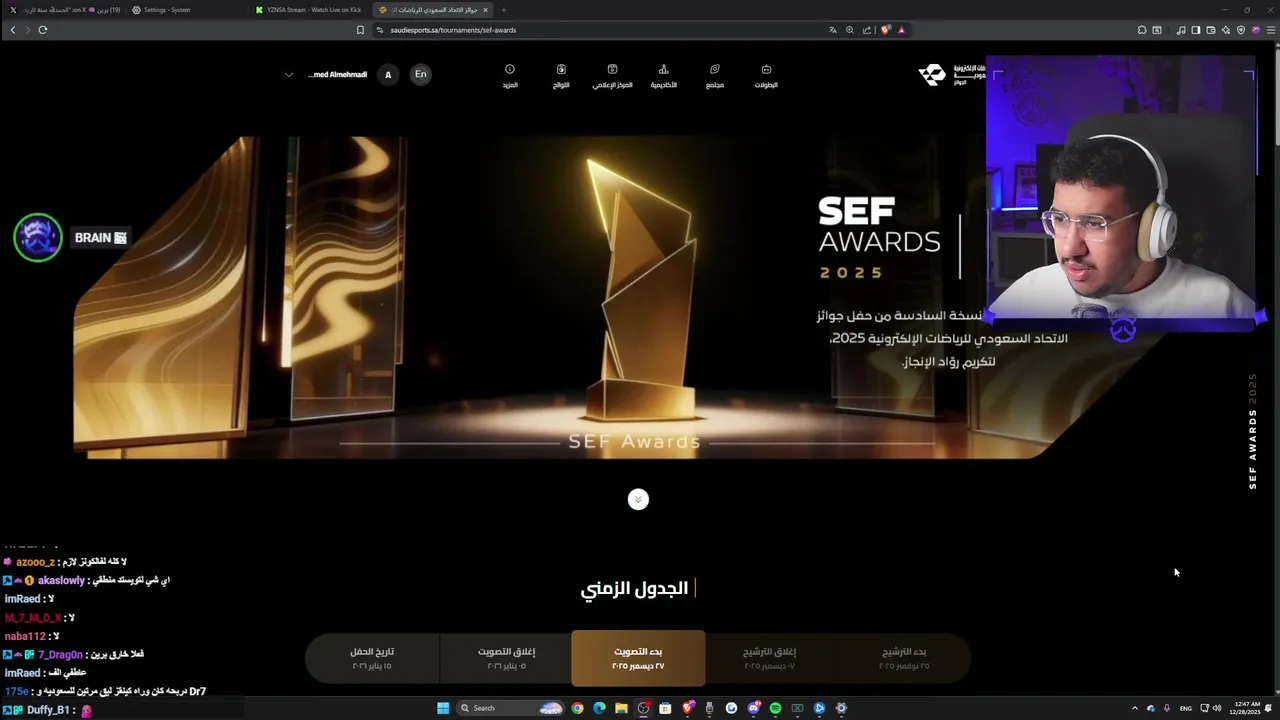Switch site language with En button
Screen dimensions: 1280x720
coord(421,74)
